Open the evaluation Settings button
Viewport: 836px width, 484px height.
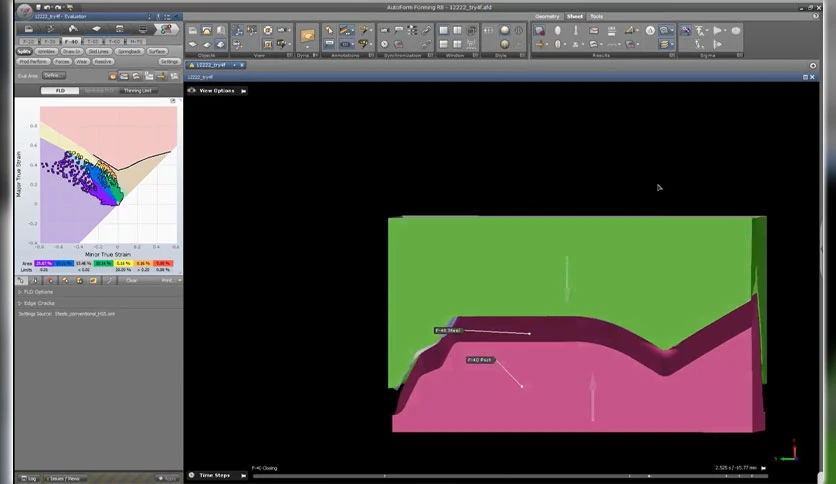point(170,61)
